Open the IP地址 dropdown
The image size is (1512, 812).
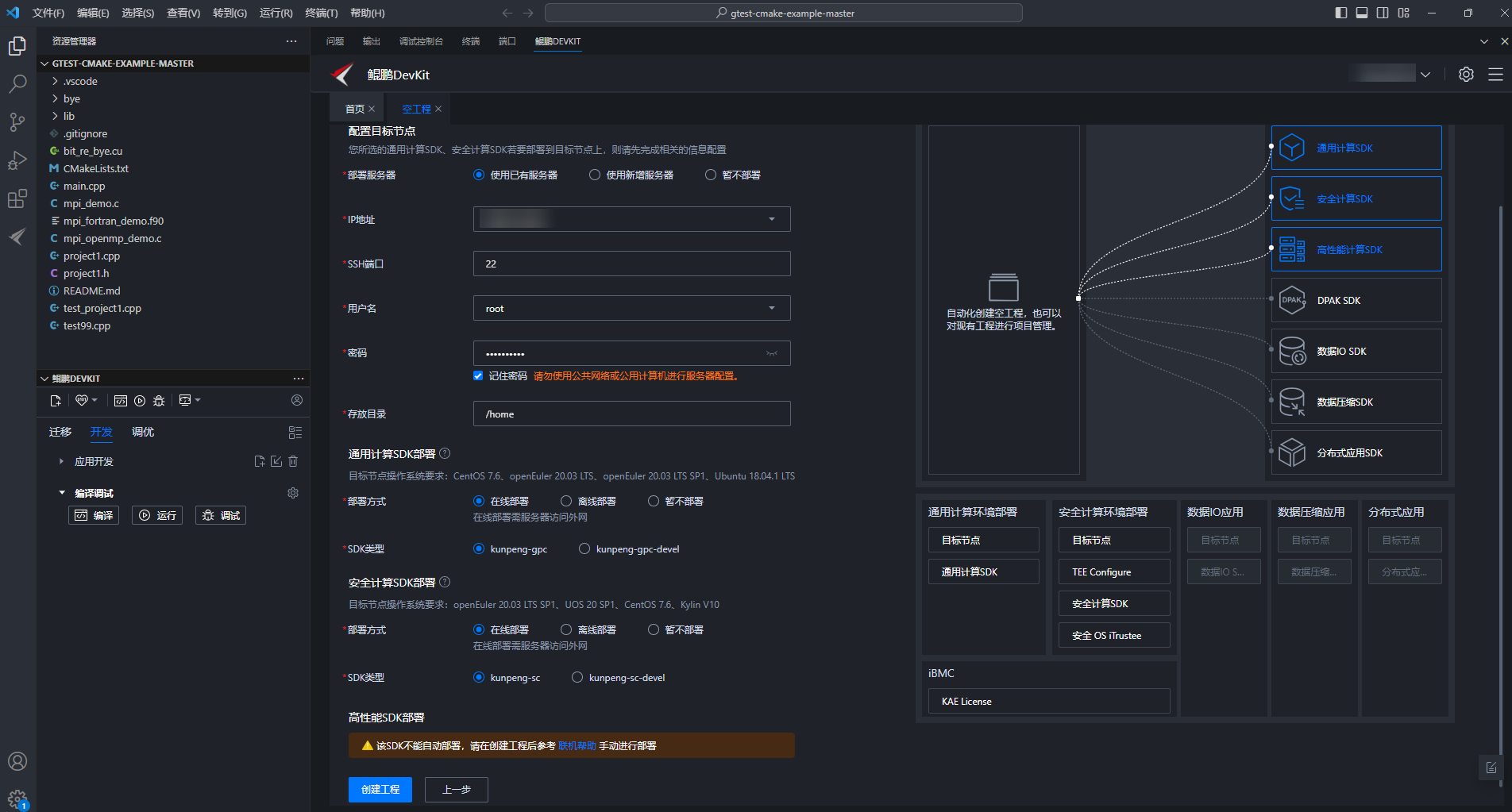pos(631,219)
